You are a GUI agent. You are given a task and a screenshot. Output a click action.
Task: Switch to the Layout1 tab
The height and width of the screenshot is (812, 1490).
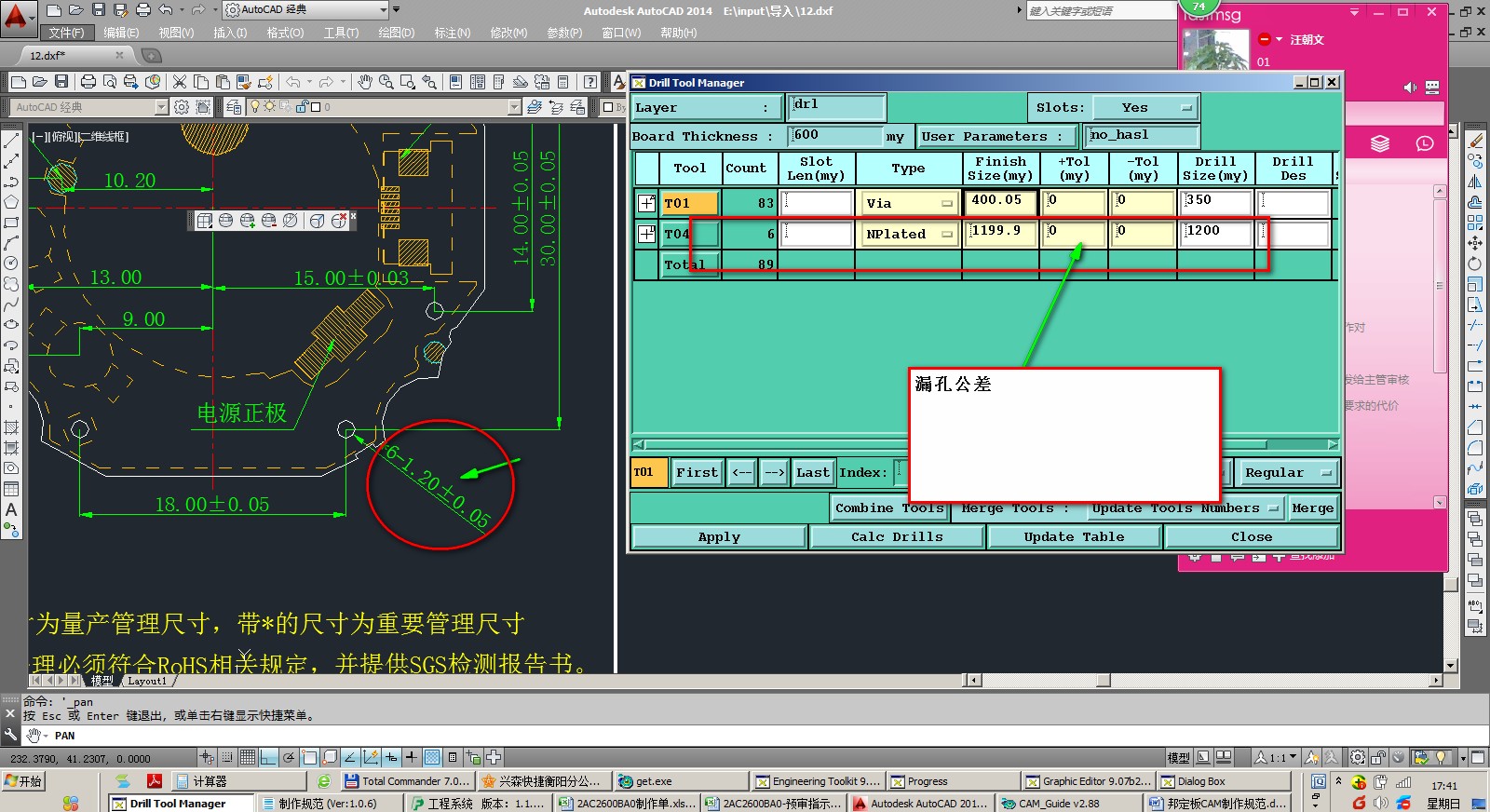pos(147,681)
